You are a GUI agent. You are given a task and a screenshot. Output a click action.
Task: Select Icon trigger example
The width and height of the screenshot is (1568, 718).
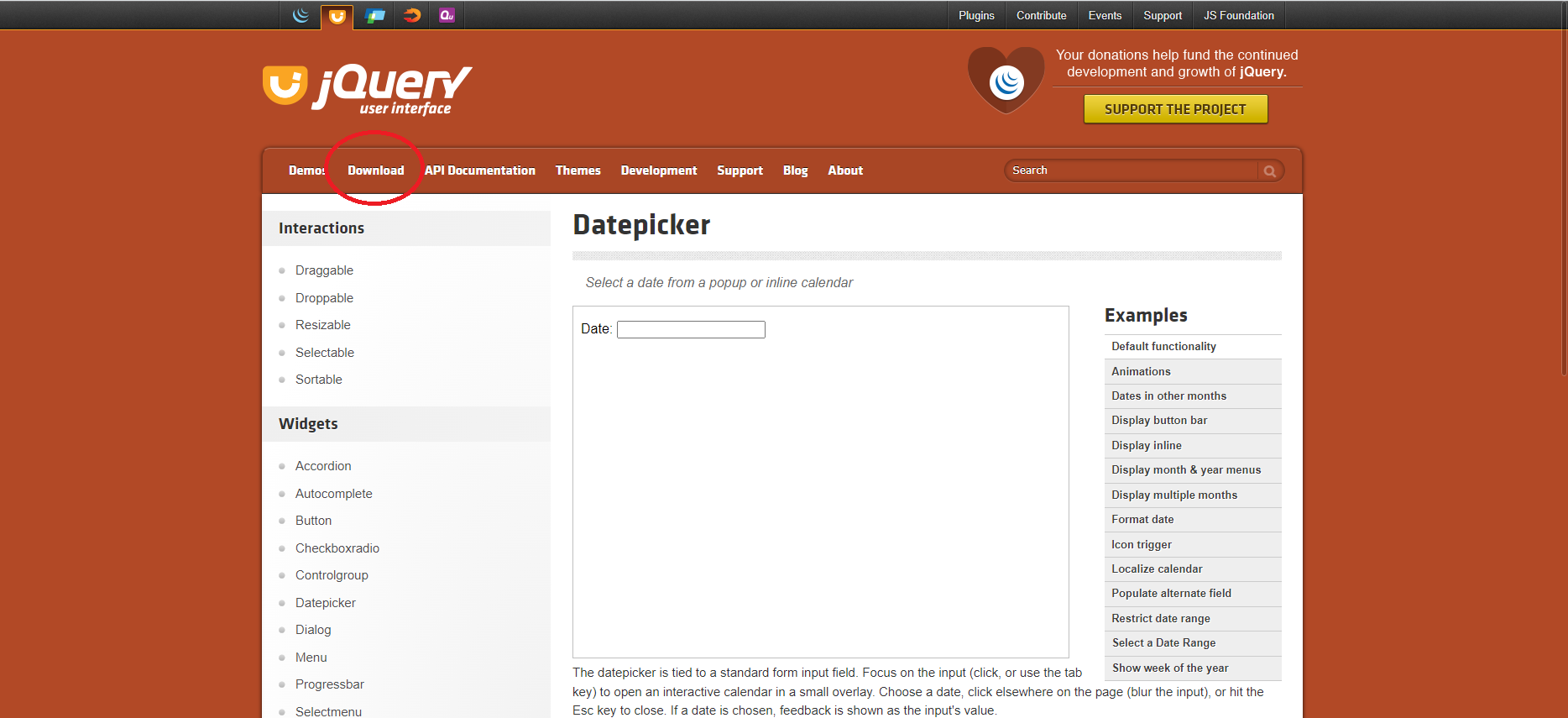[1193, 545]
